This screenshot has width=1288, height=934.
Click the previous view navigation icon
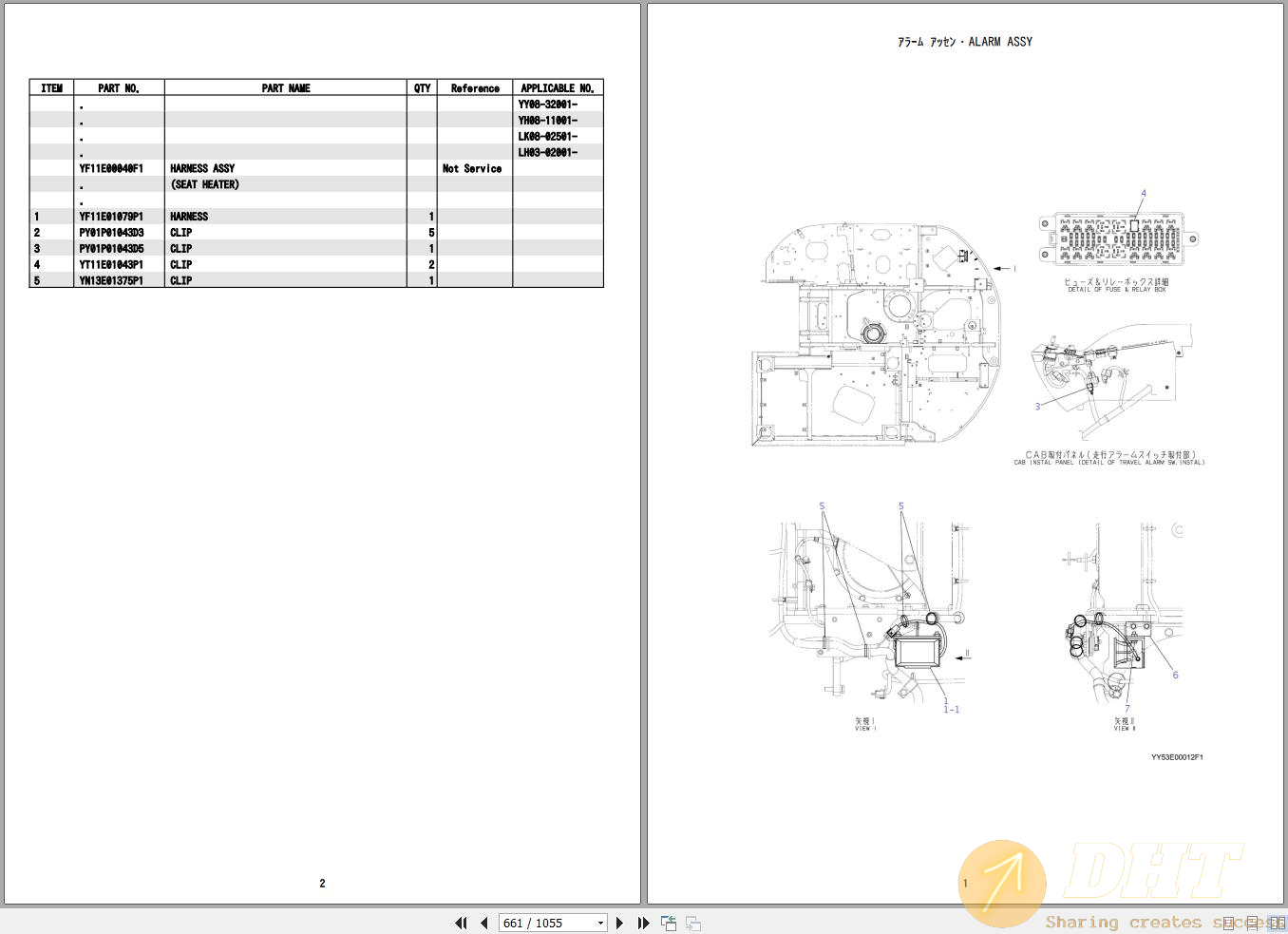669,923
